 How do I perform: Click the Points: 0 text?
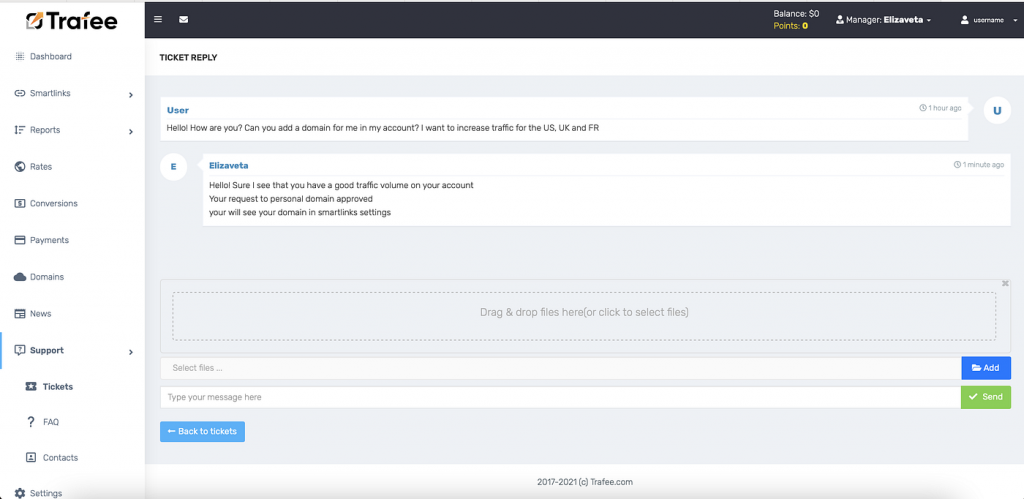pos(791,26)
